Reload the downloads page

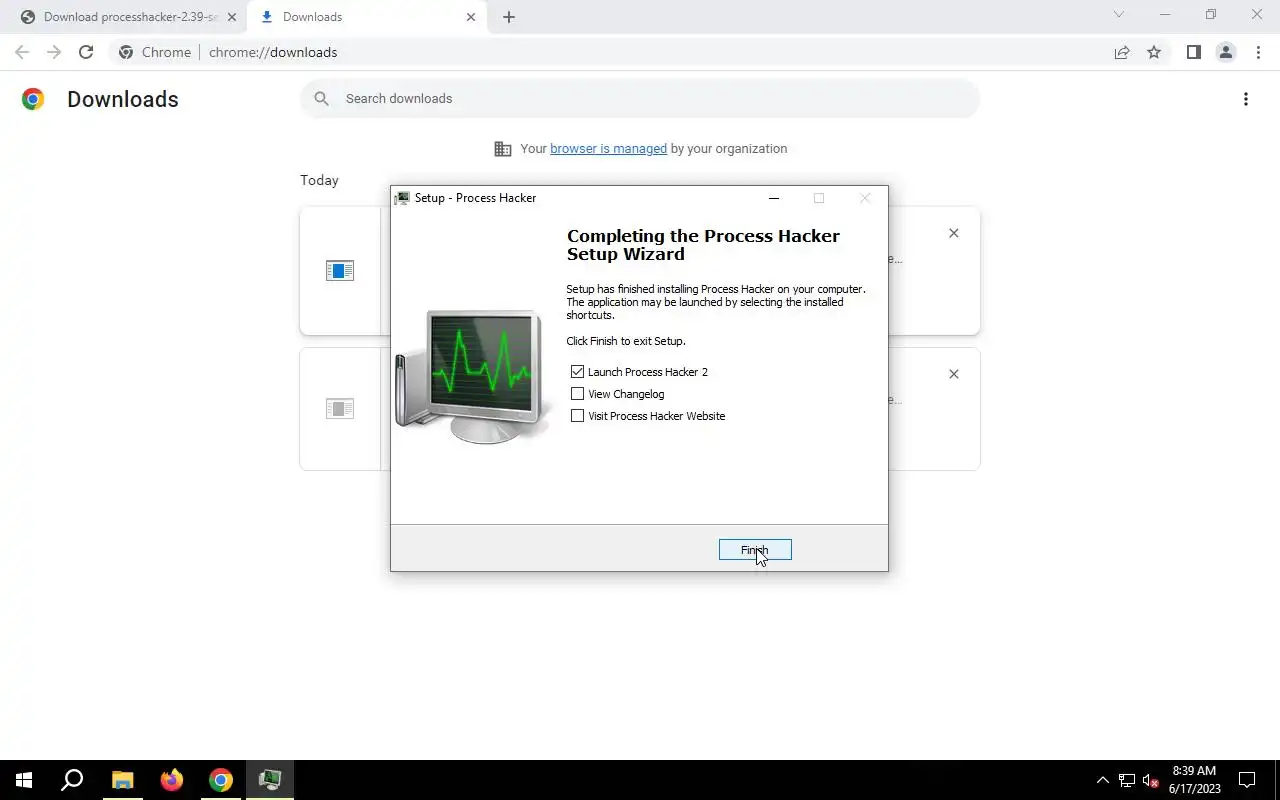pos(86,52)
